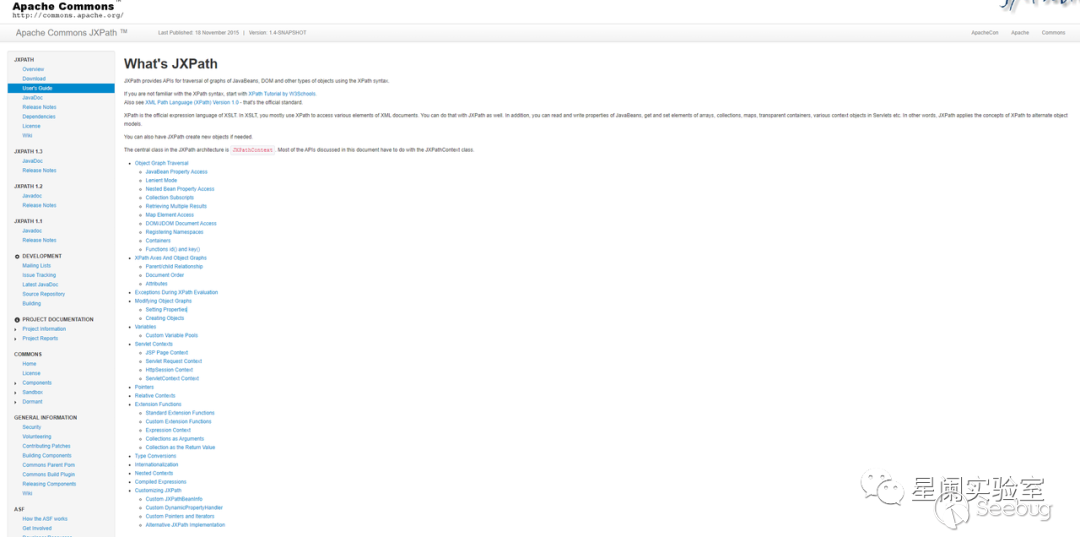Screen dimensions: 1080x537
Task: Jump to DOM/JDOM Document Access
Action: pyautogui.click(x=181, y=224)
